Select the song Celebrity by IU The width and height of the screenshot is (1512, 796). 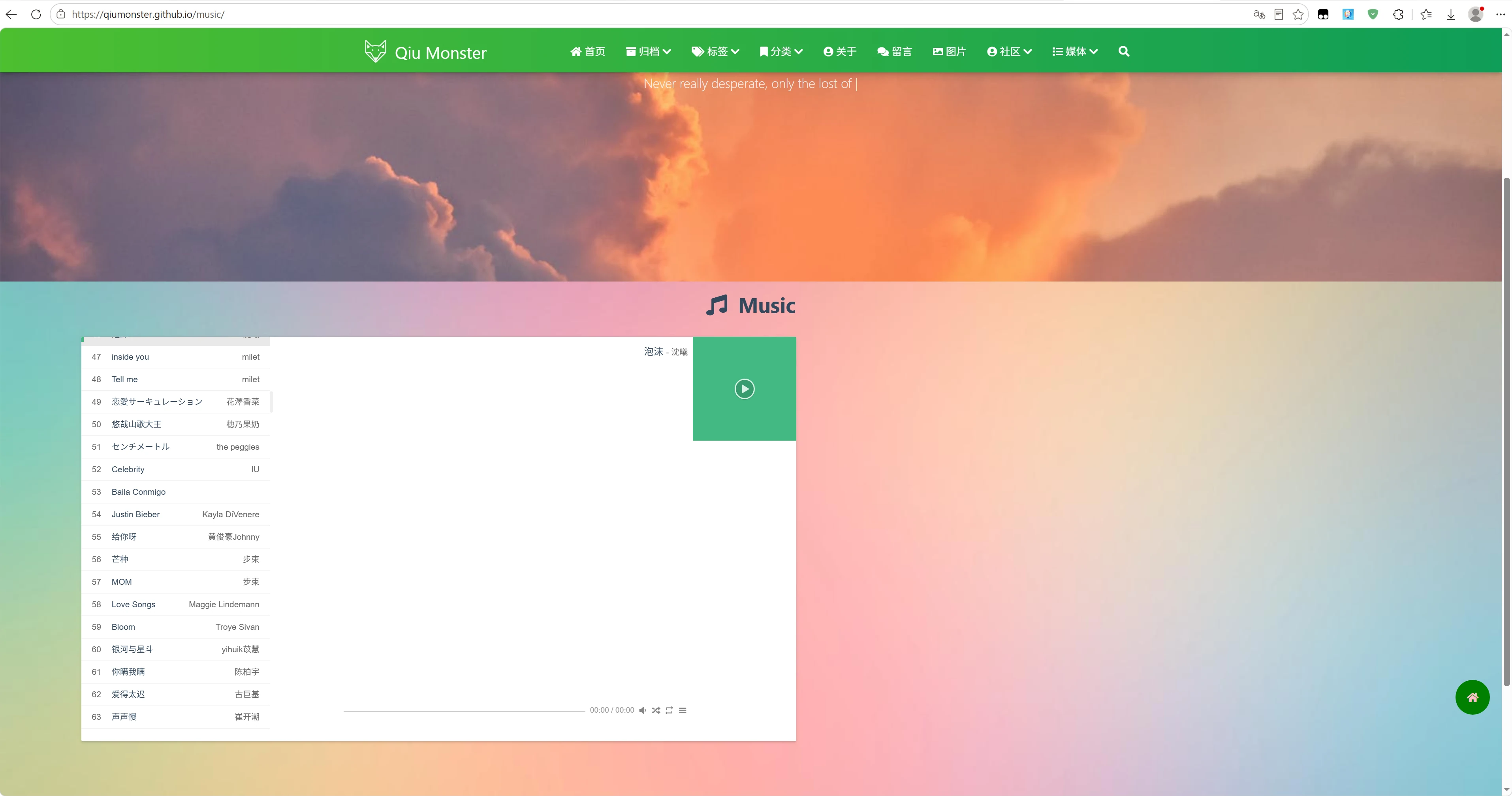coord(175,469)
